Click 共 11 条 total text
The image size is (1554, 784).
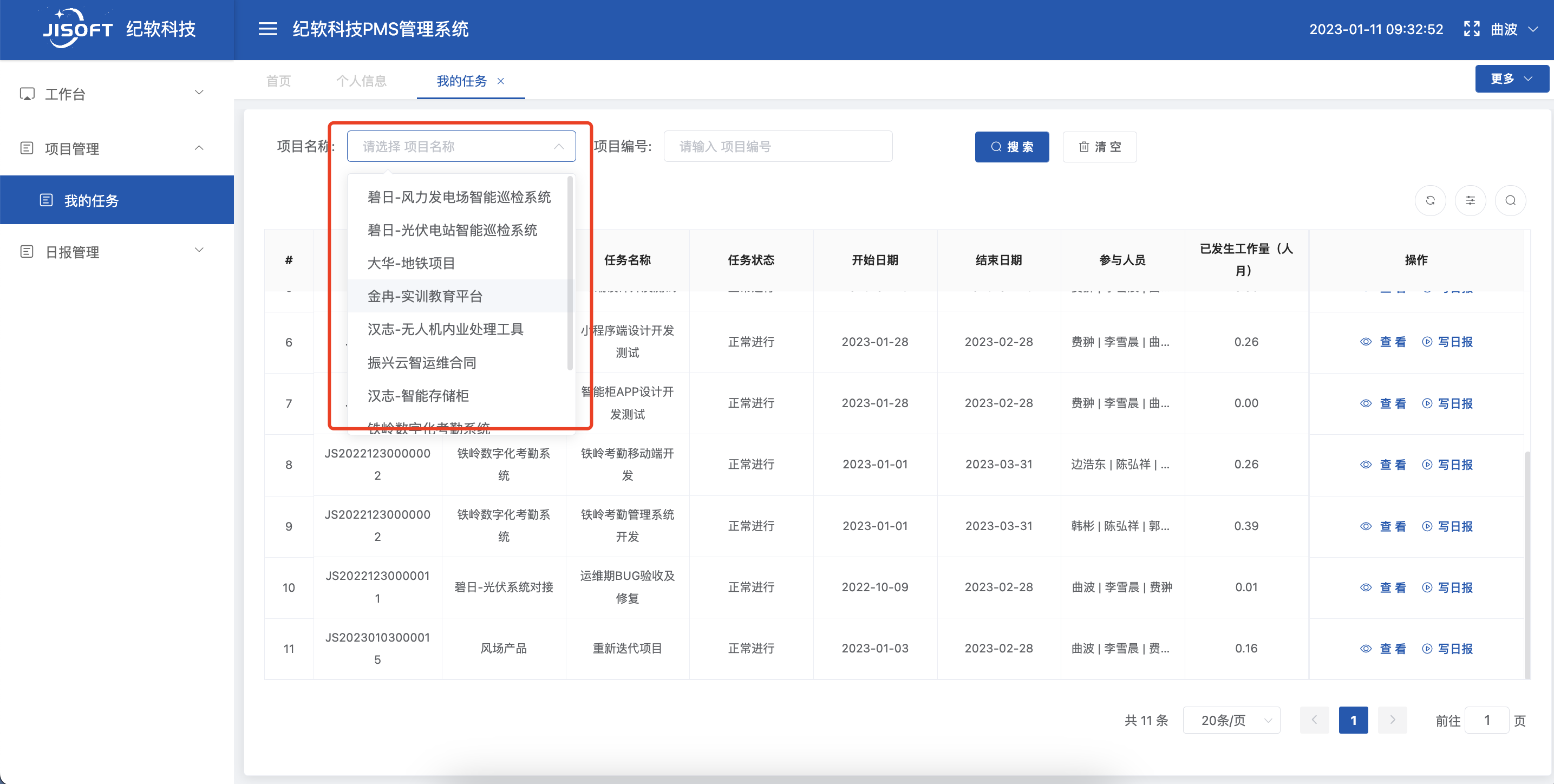point(1146,720)
